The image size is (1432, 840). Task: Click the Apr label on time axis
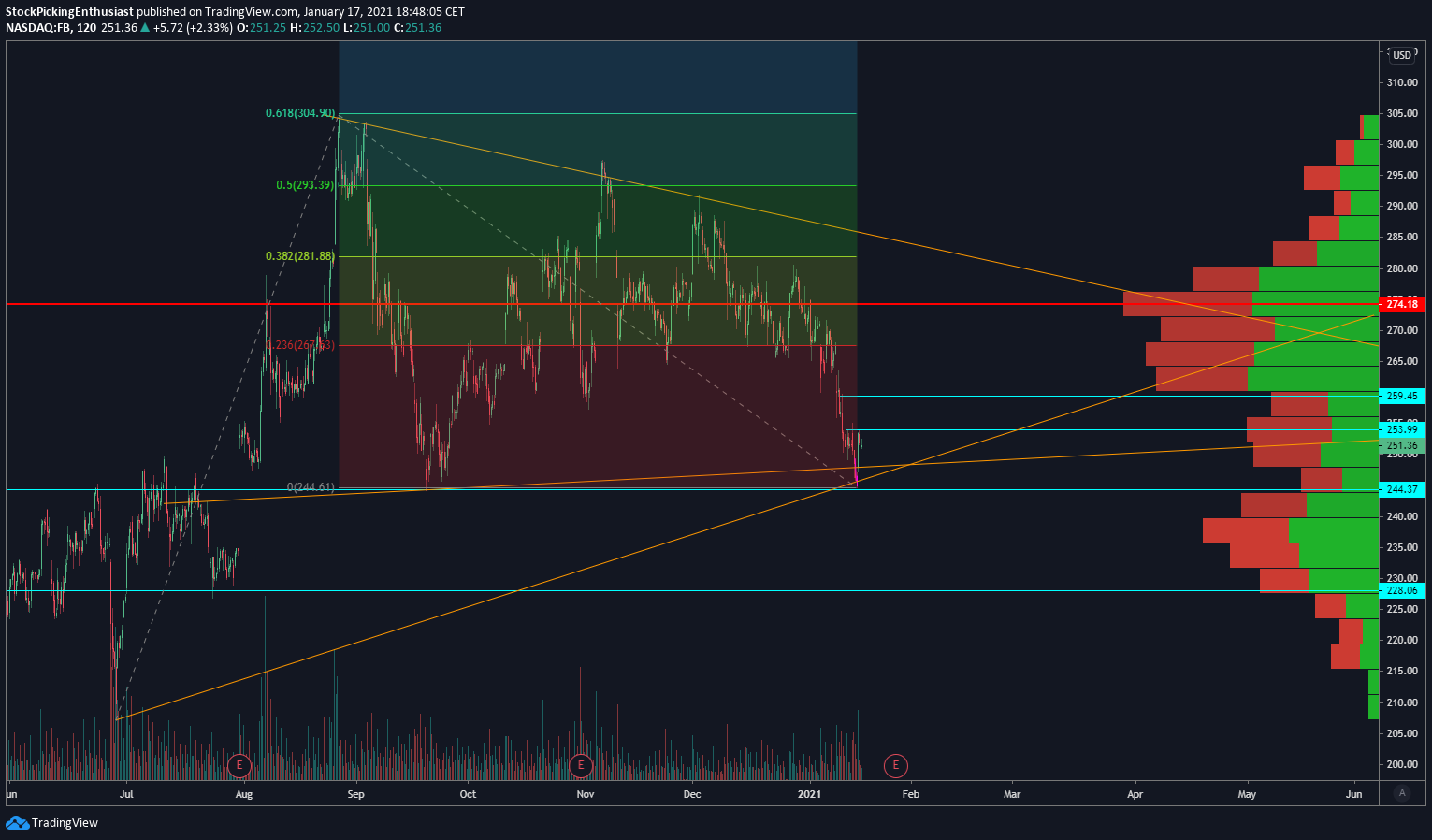point(1135,794)
